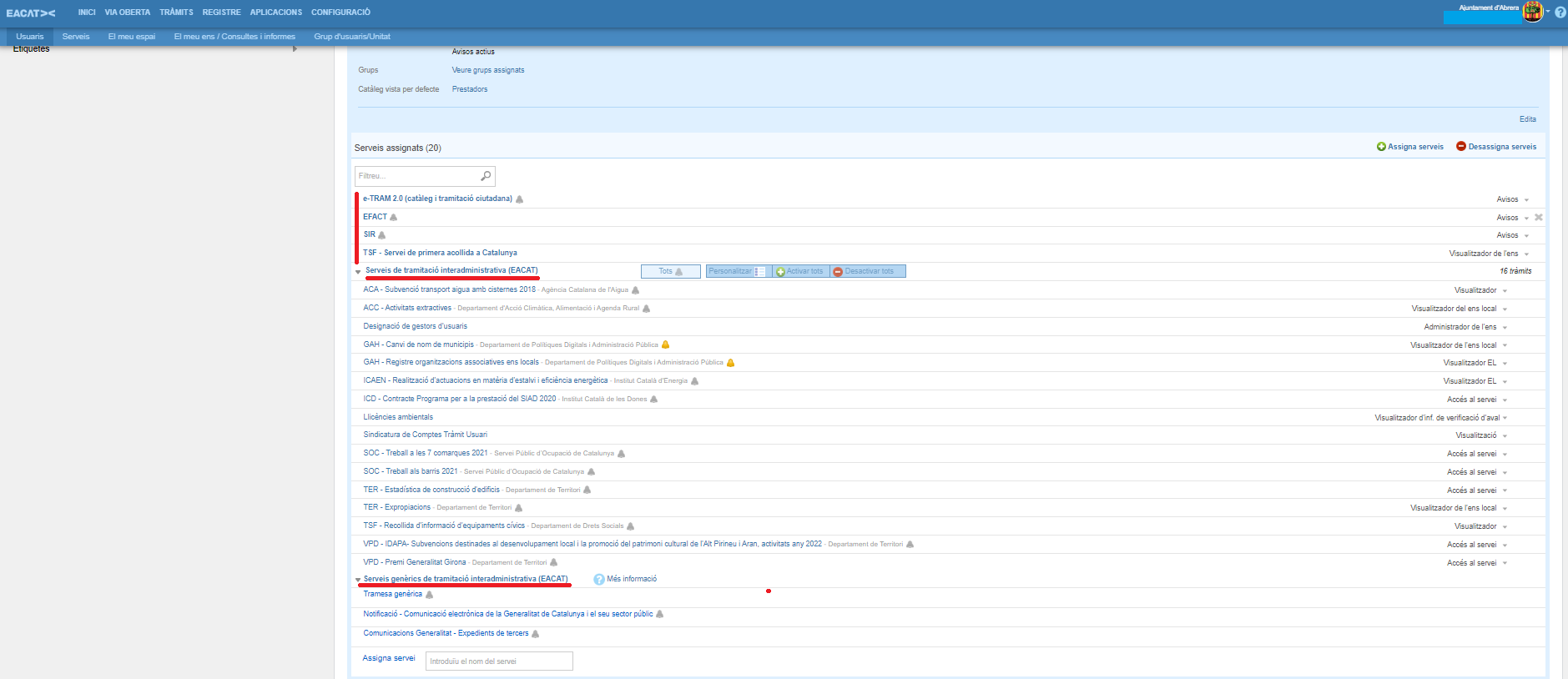Toggle the yellow bell for GAH Canvi de nom
Screen dimensions: 1568x679
(665, 345)
